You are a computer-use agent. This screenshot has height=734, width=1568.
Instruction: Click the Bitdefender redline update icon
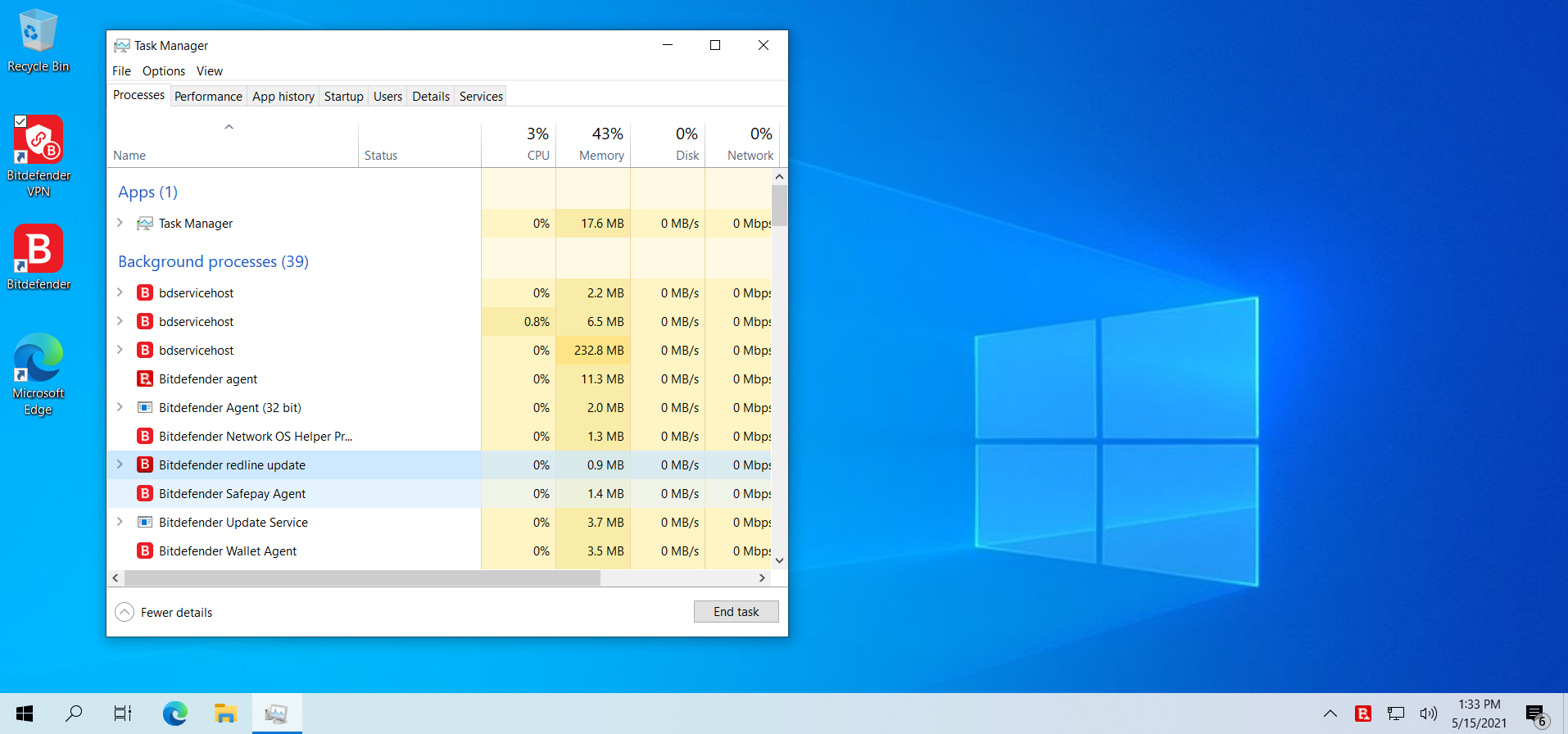145,464
